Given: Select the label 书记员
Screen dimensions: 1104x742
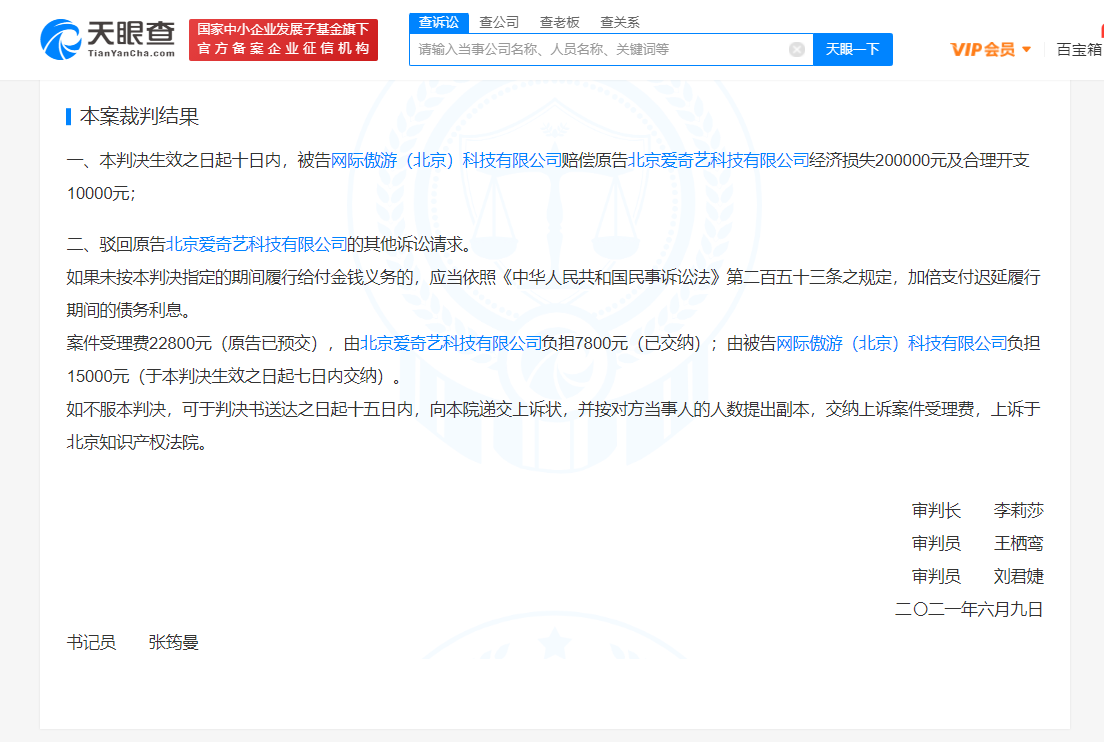Looking at the screenshot, I should click(x=91, y=643).
